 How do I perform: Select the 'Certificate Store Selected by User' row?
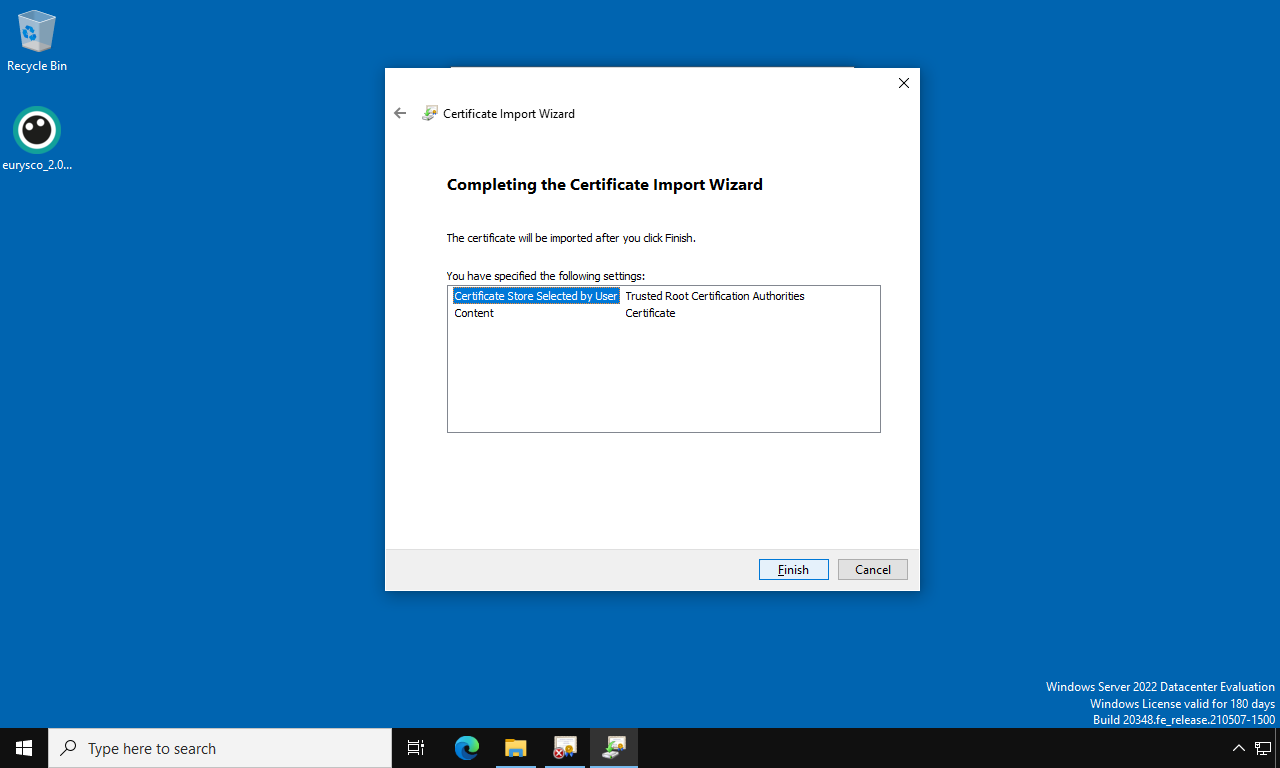coord(536,296)
